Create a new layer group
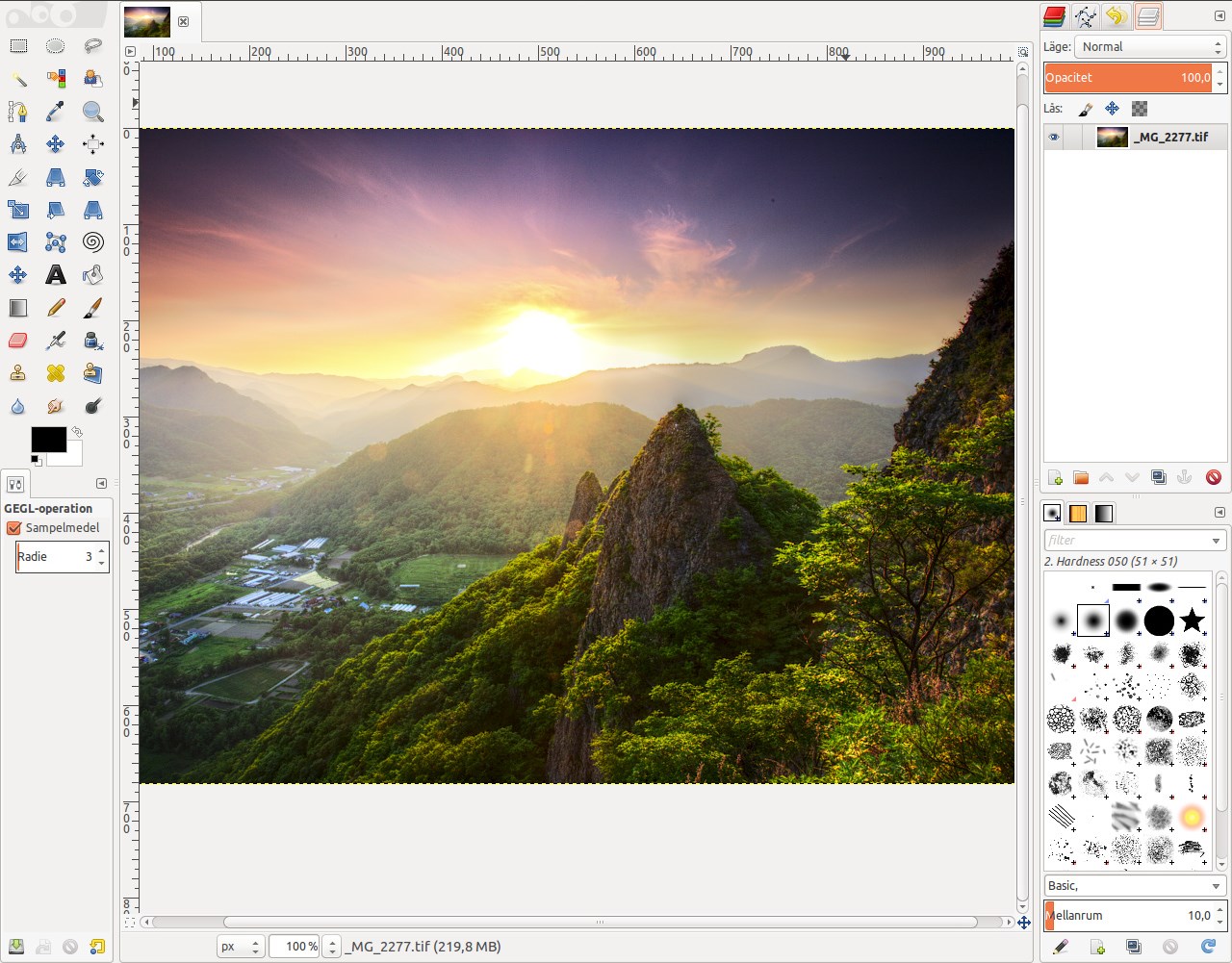The height and width of the screenshot is (963, 1232). click(1081, 477)
